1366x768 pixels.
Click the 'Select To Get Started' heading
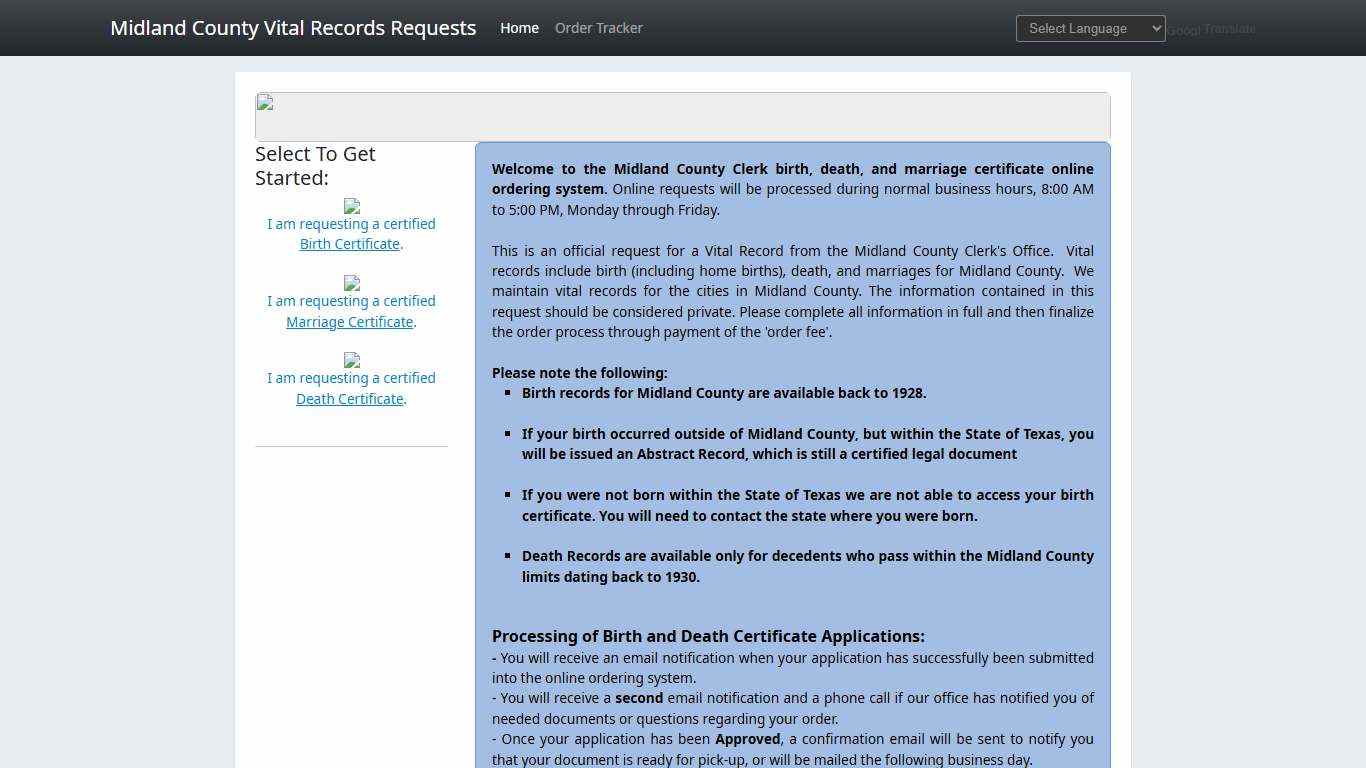(x=315, y=166)
